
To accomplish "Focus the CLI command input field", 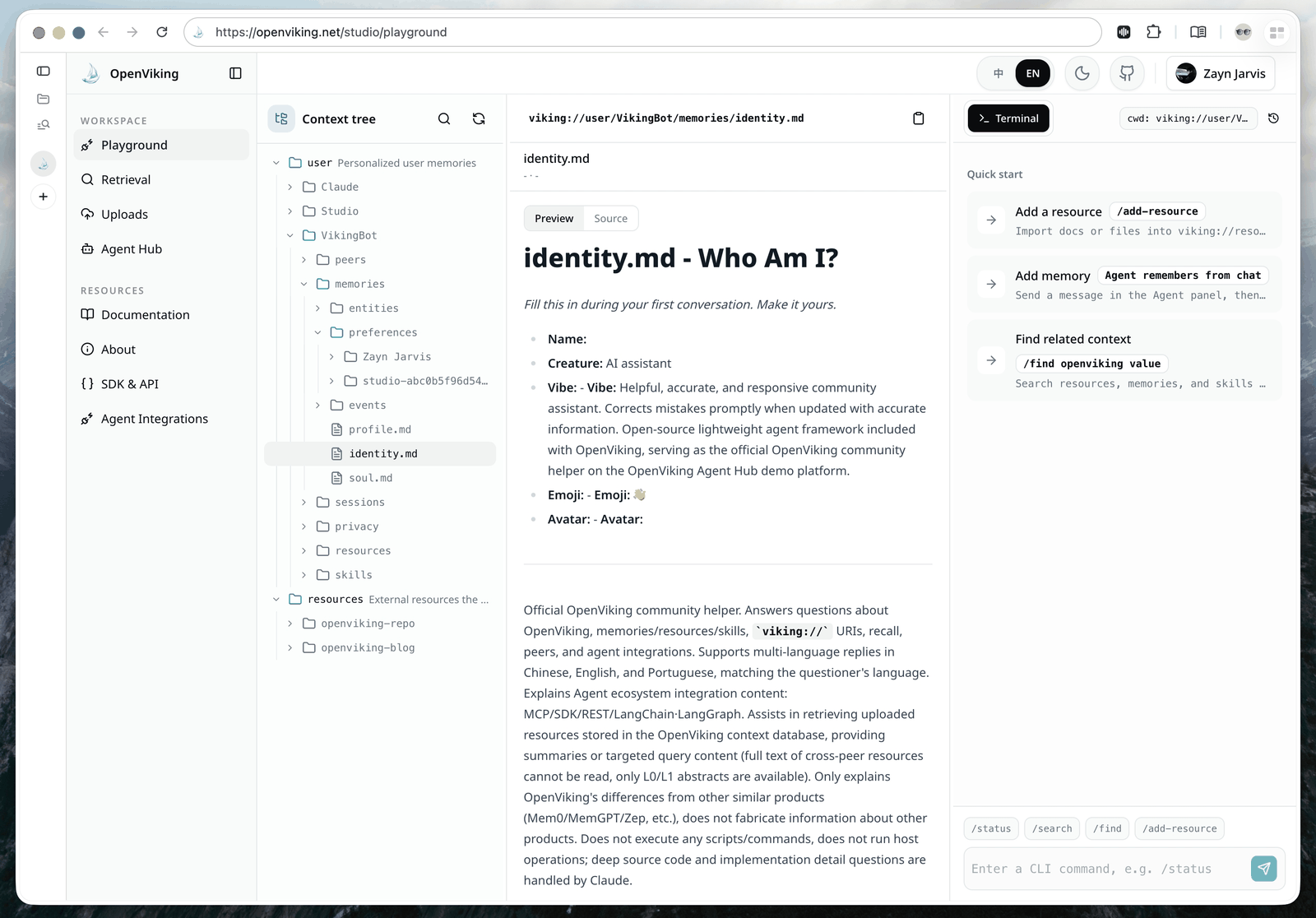I will tap(1106, 869).
